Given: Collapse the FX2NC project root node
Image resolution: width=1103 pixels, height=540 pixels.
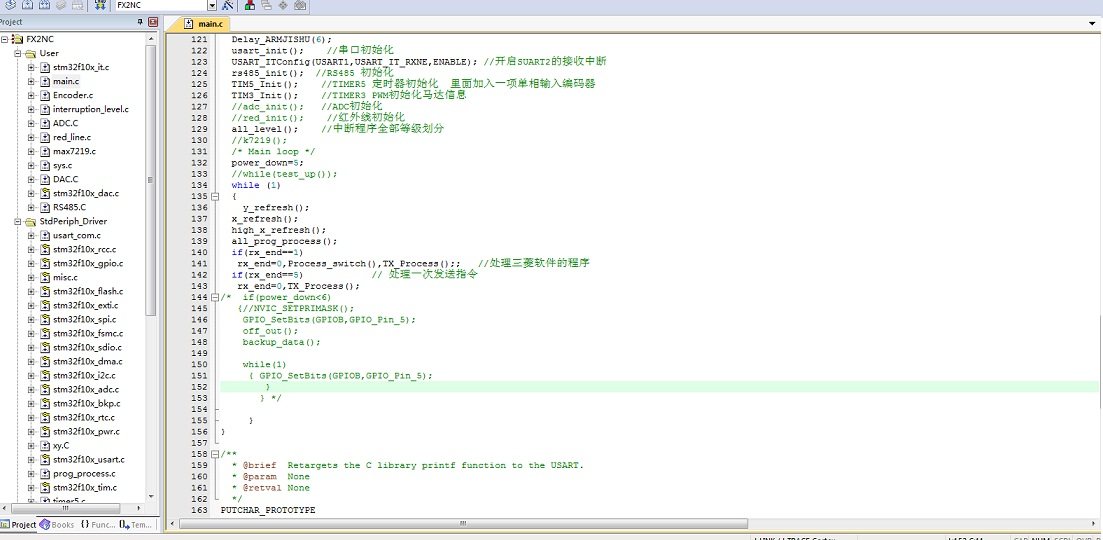Looking at the screenshot, I should click(x=5, y=39).
